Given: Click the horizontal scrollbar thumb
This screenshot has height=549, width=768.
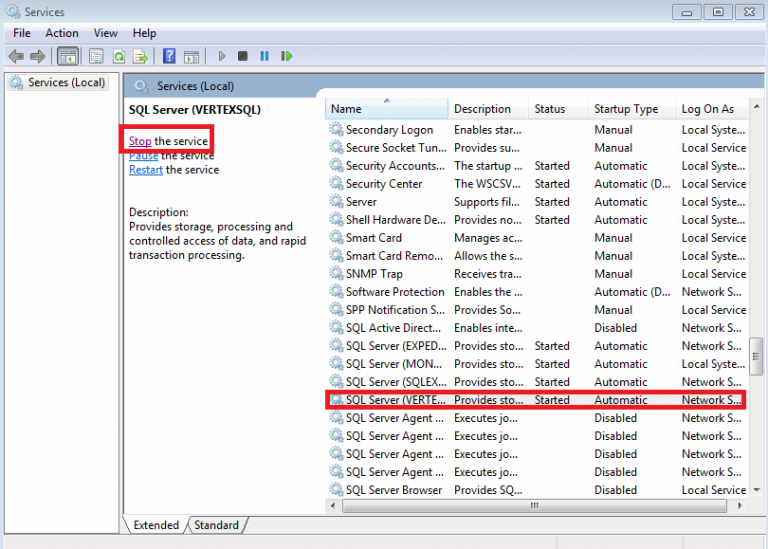Looking at the screenshot, I should click(x=534, y=506).
